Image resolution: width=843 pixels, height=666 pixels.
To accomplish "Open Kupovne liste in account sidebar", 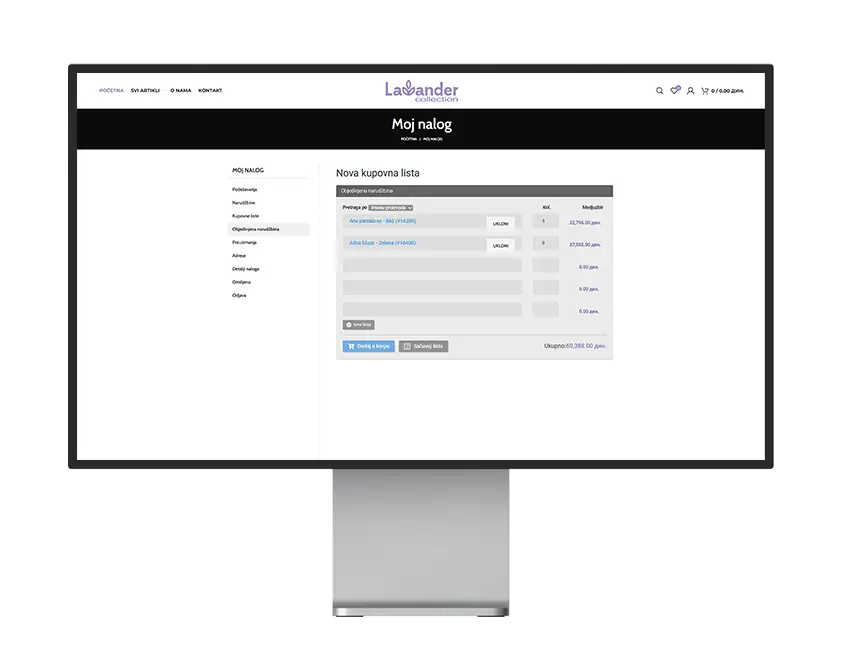I will pos(246,216).
